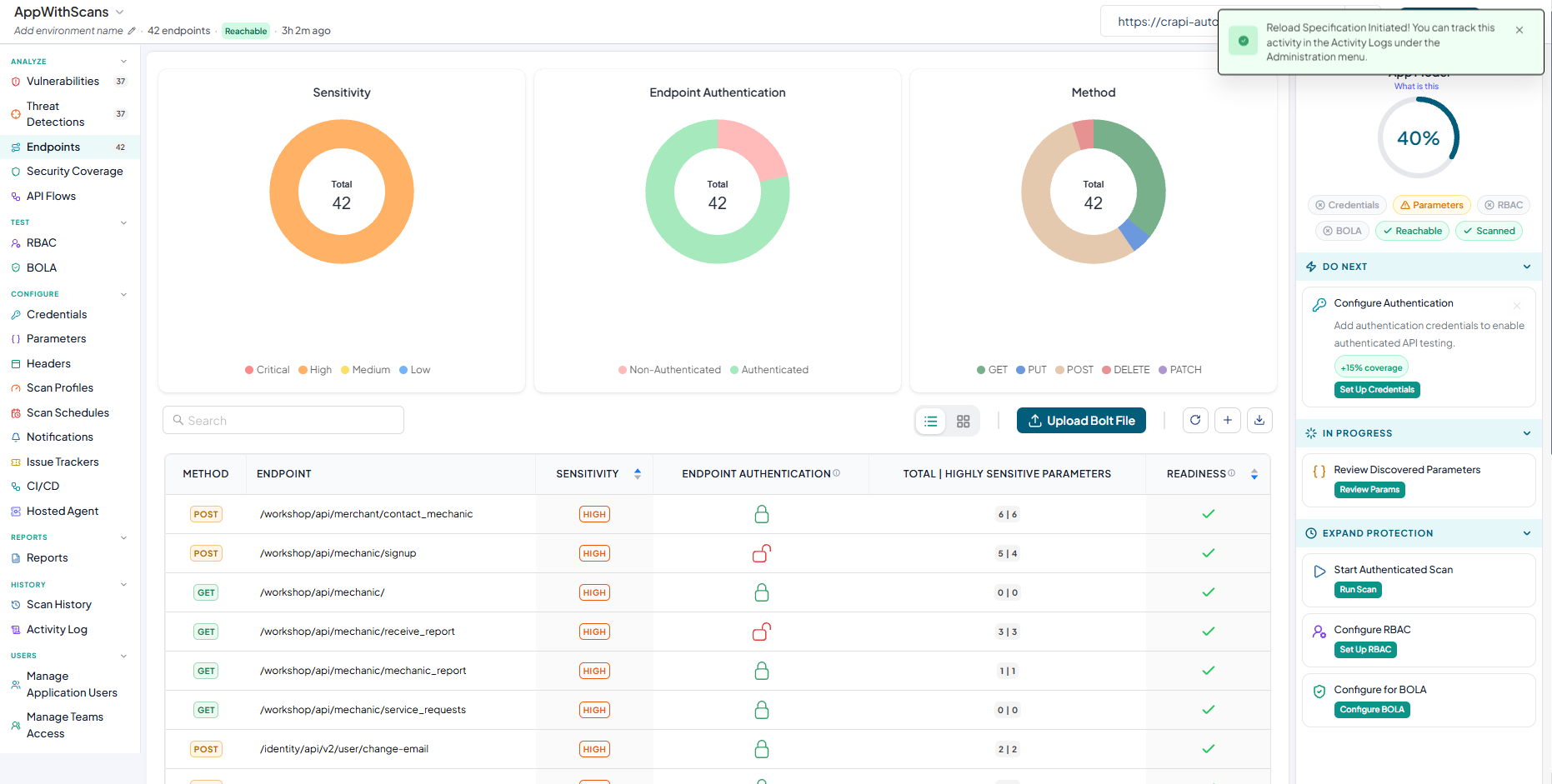Image resolution: width=1552 pixels, height=784 pixels.
Task: Click unlocked padlock for receive_report row
Action: click(762, 632)
